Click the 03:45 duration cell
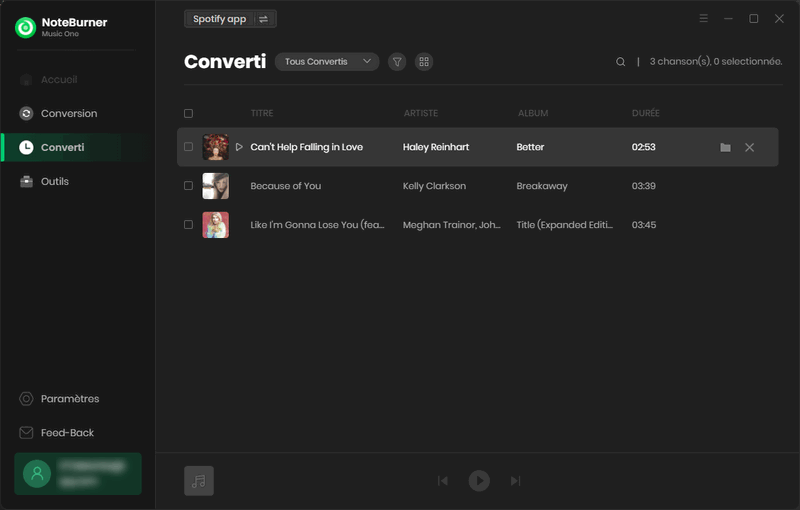 click(644, 225)
